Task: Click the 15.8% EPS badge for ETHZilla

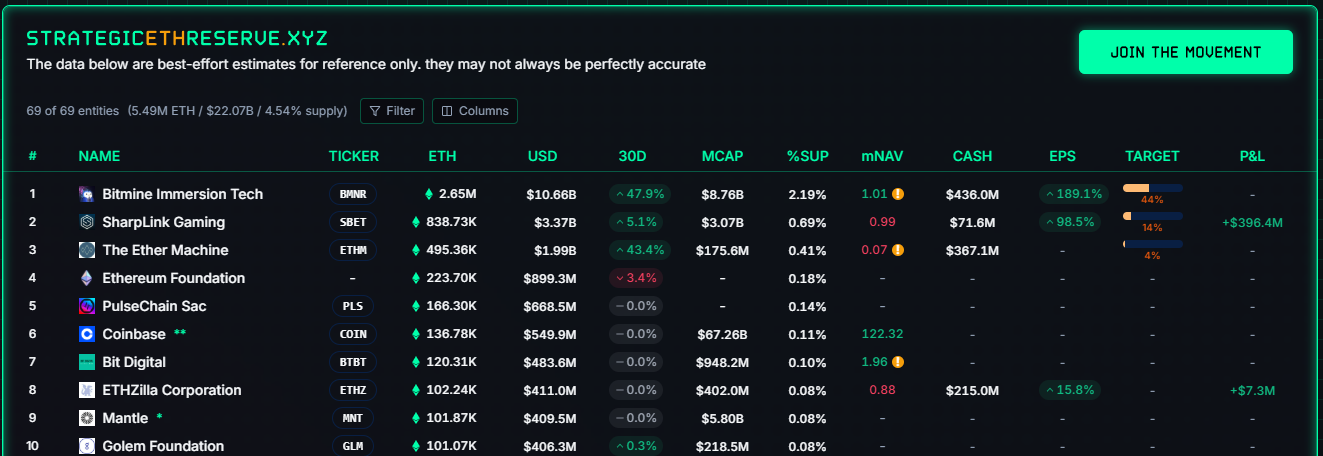Action: tap(1070, 390)
